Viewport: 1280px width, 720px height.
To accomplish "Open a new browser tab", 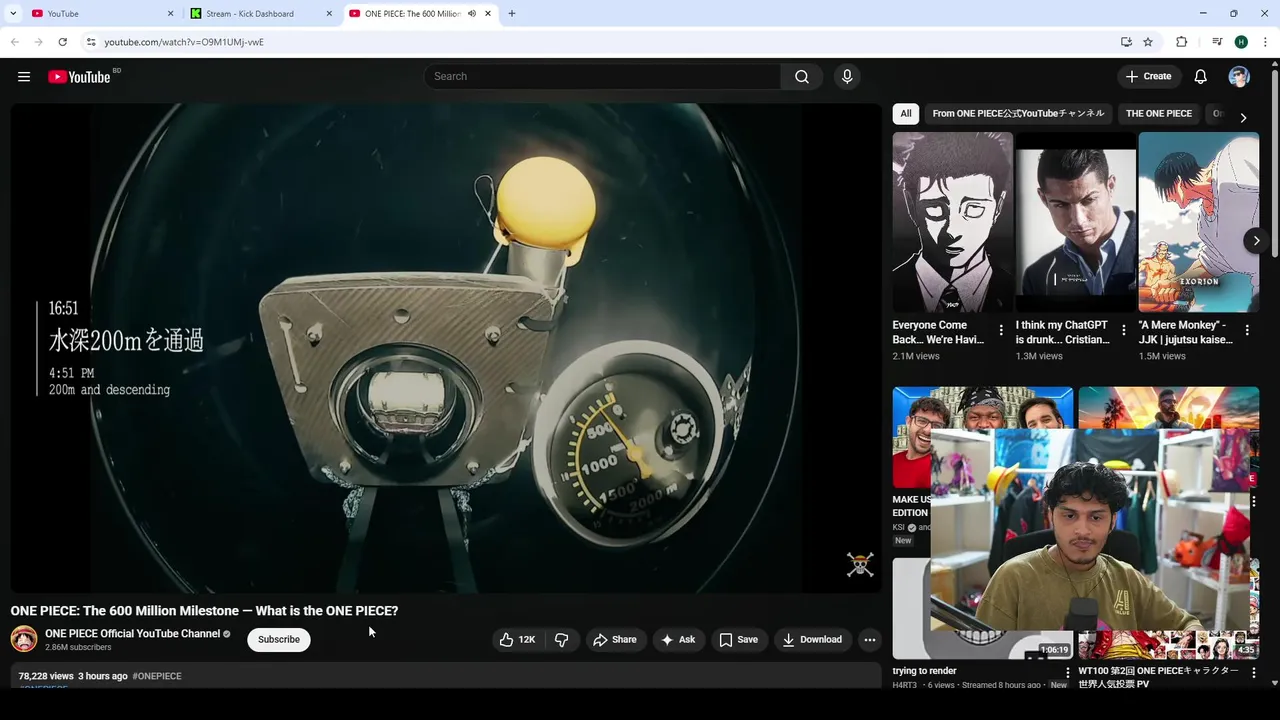I will point(512,14).
